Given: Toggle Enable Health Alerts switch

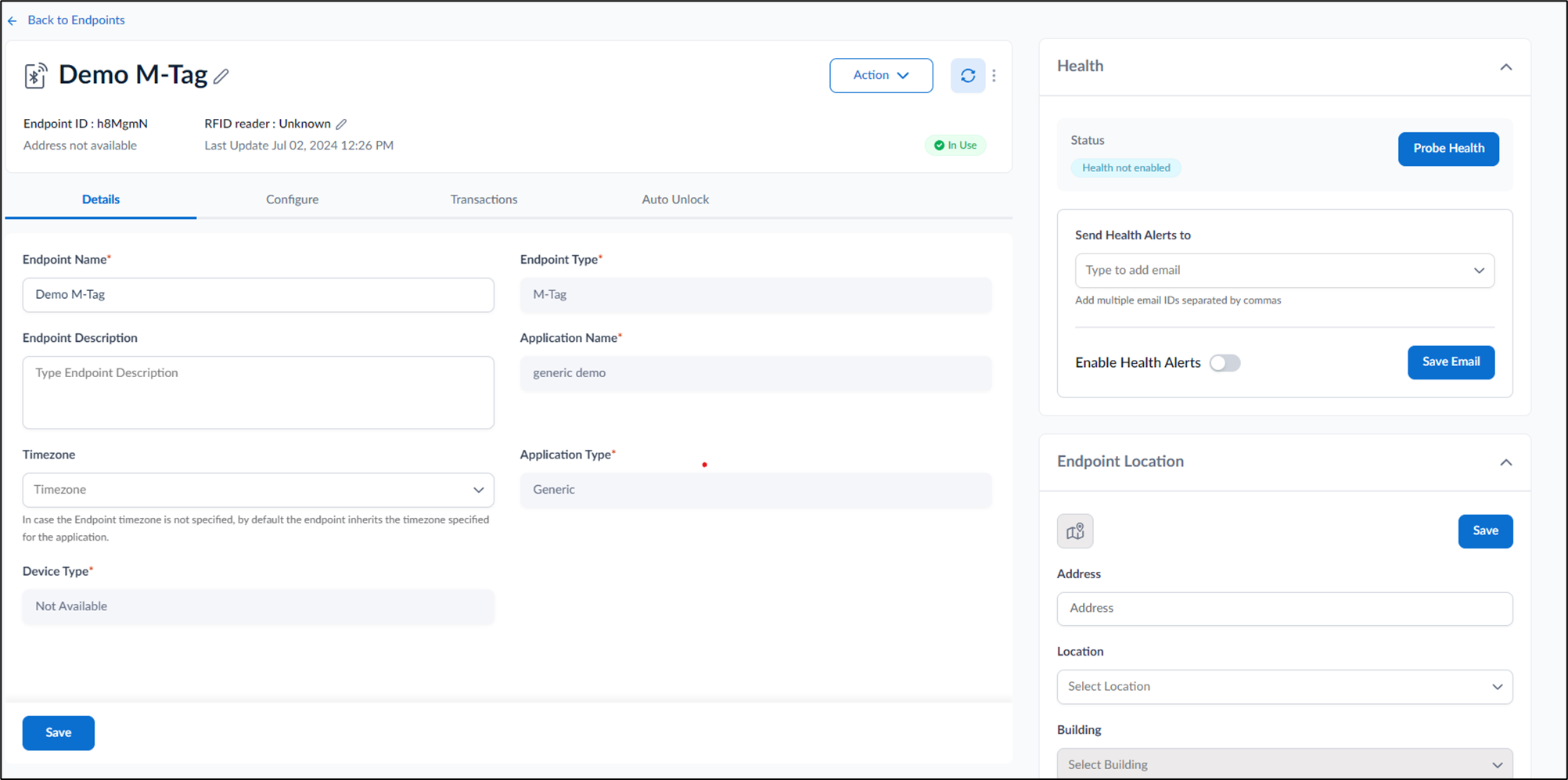Looking at the screenshot, I should (x=1225, y=363).
